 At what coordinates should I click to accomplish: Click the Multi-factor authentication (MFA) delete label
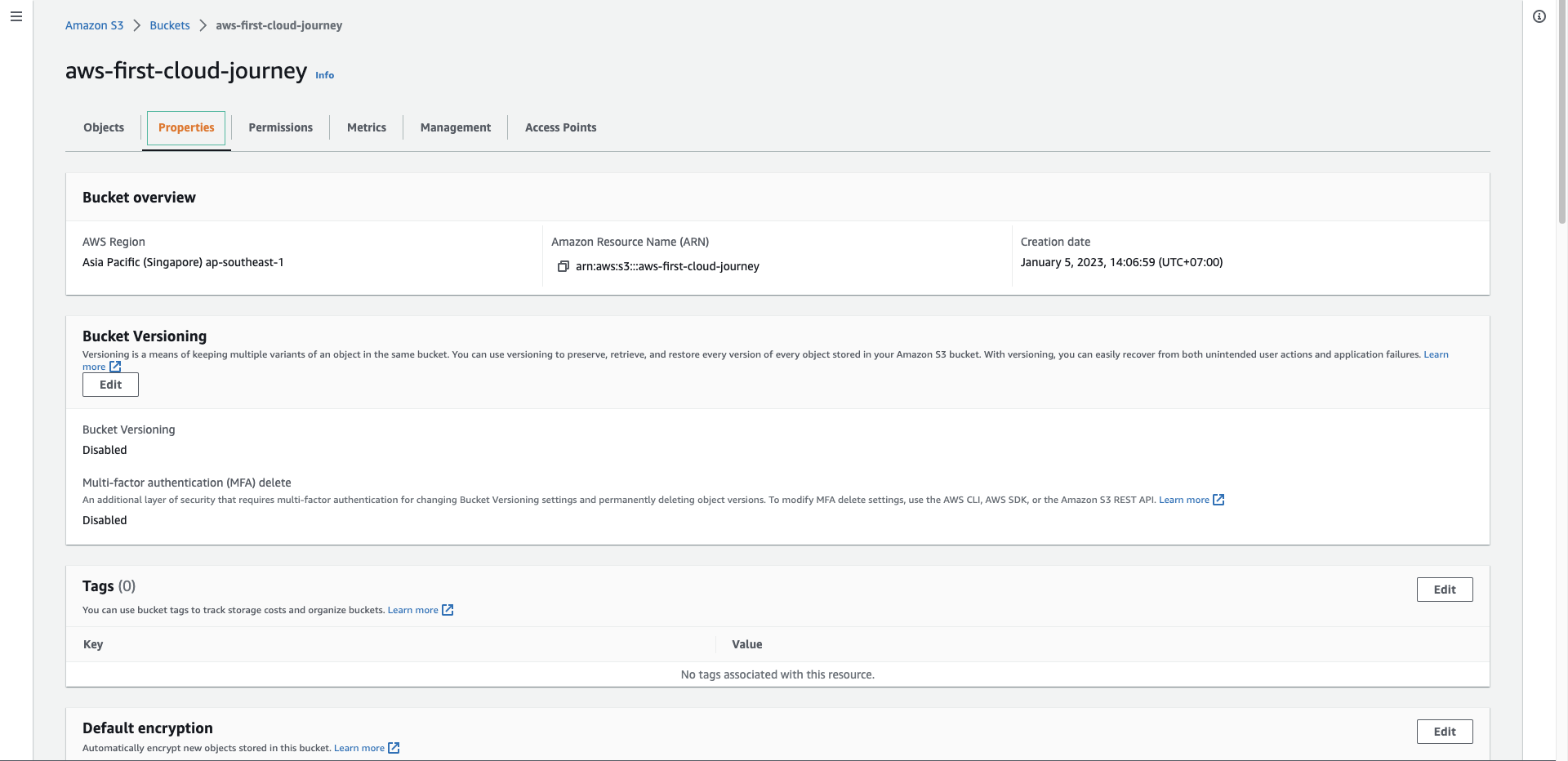tap(187, 483)
